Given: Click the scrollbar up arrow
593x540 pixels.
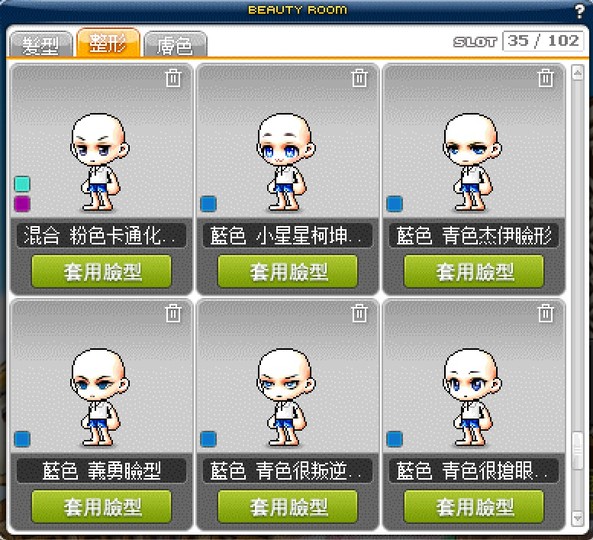Looking at the screenshot, I should click(577, 73).
